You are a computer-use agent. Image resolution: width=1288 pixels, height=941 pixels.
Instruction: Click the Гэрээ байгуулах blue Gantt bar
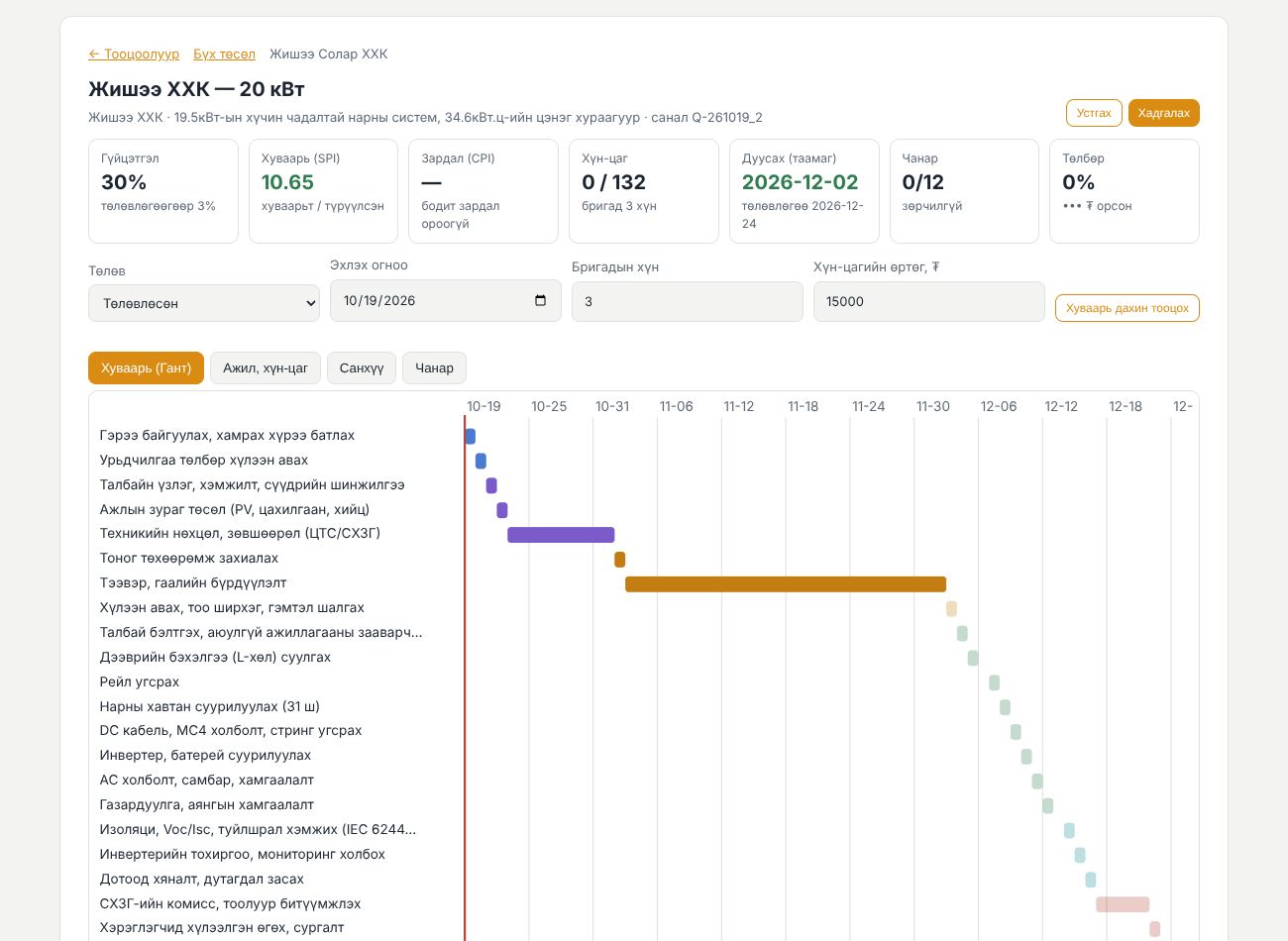tap(470, 436)
